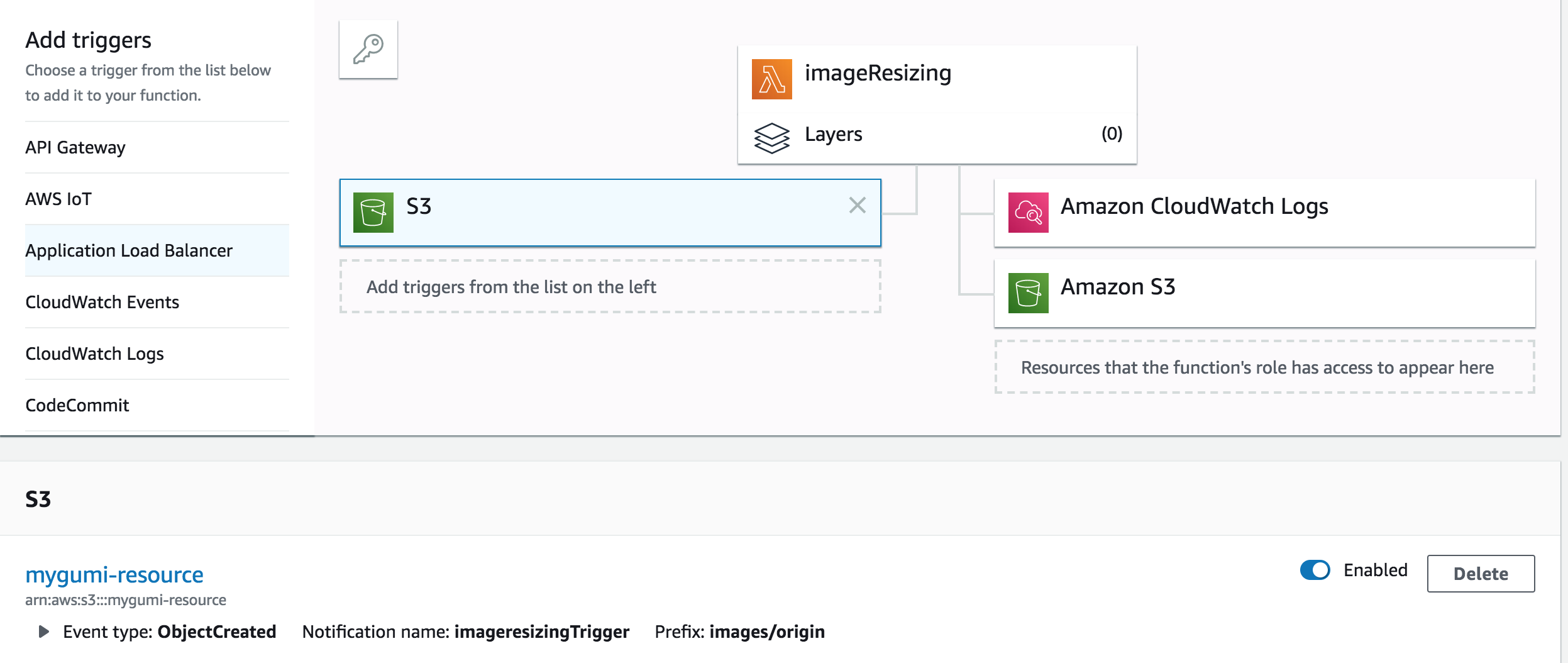1568x663 pixels.
Task: Click the Amazon S3 resource bucket icon
Action: (1029, 293)
